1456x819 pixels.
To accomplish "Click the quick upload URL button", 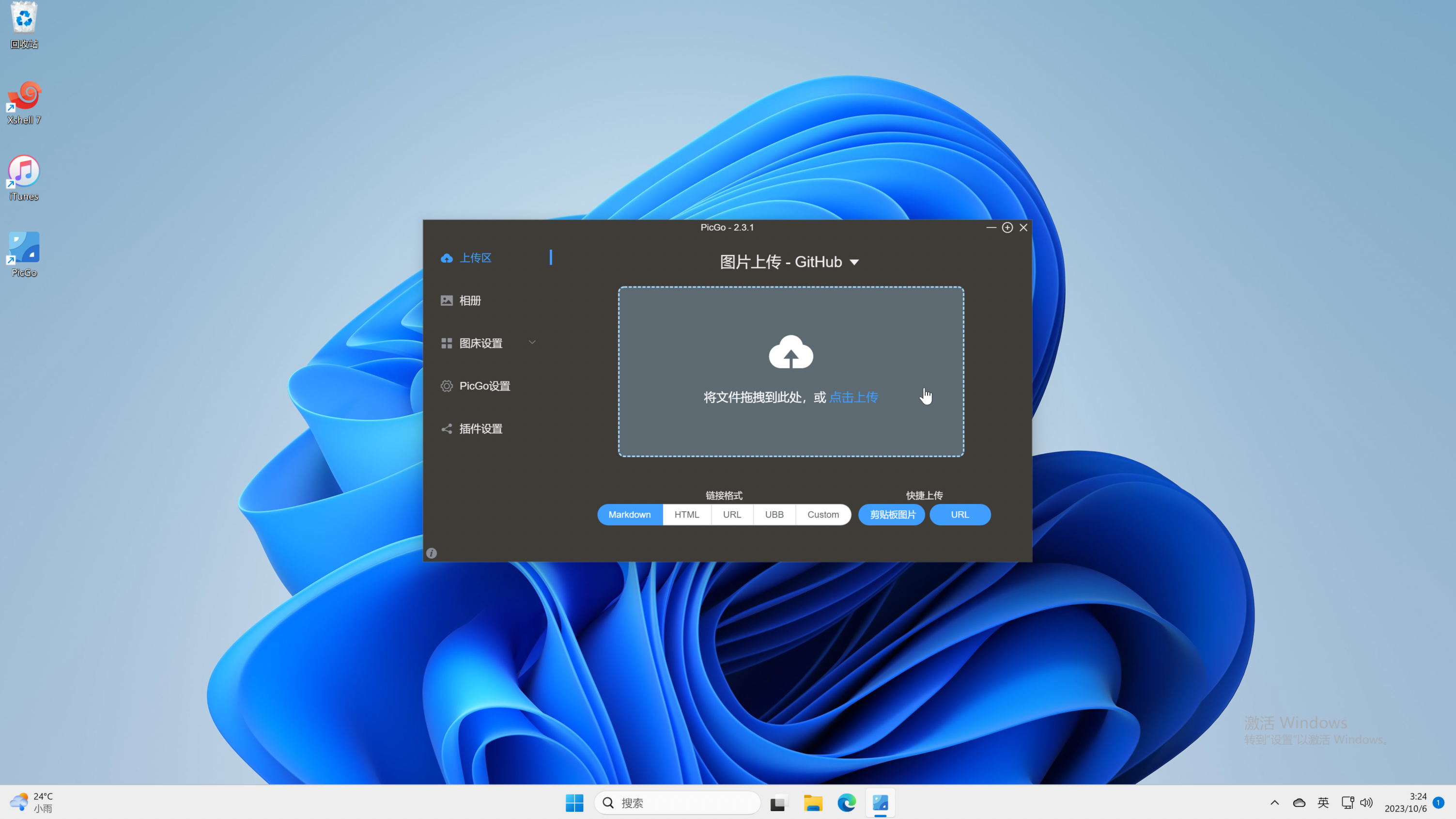I will pos(960,515).
